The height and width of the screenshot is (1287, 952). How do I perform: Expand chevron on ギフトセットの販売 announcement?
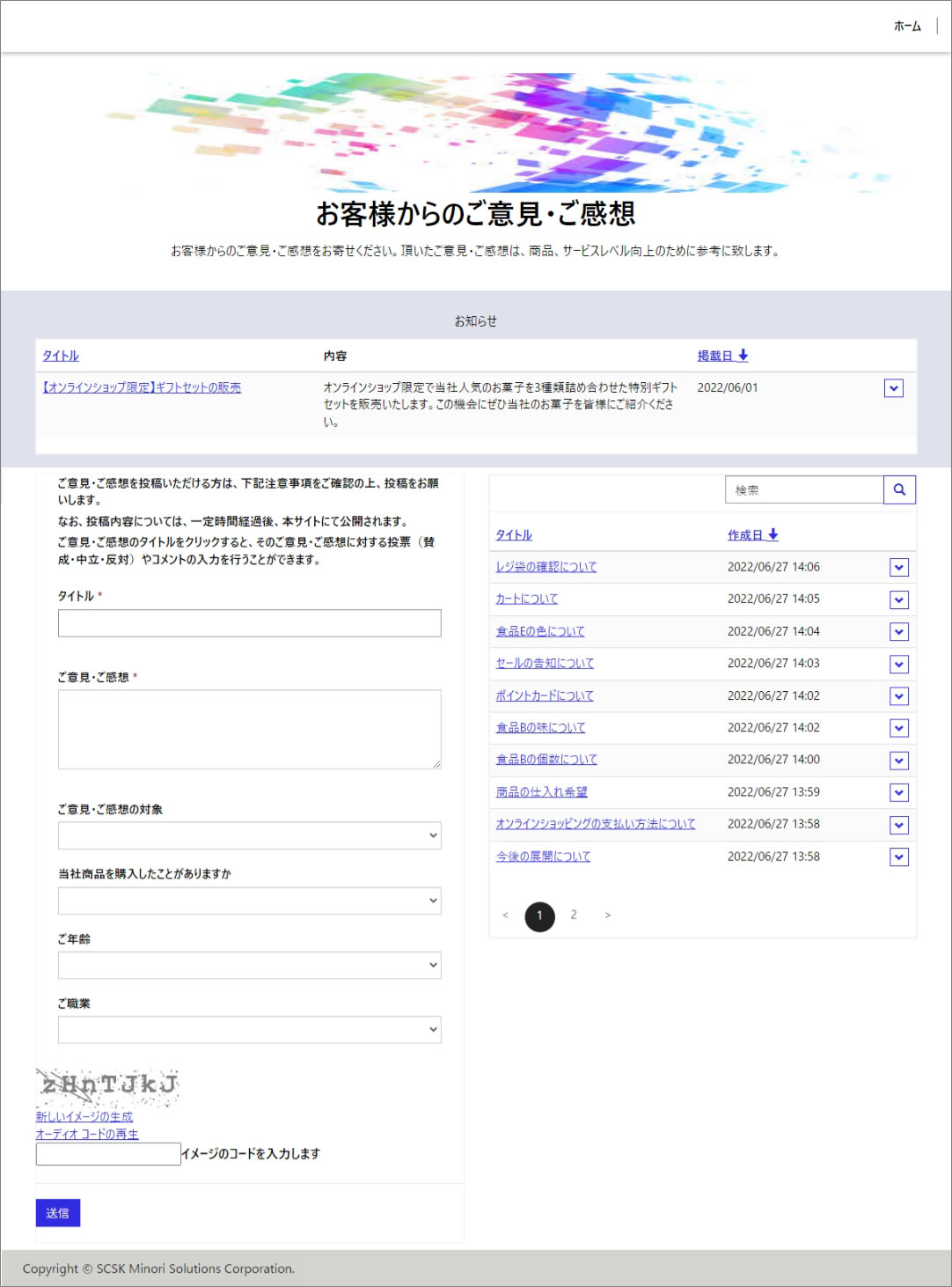click(893, 388)
